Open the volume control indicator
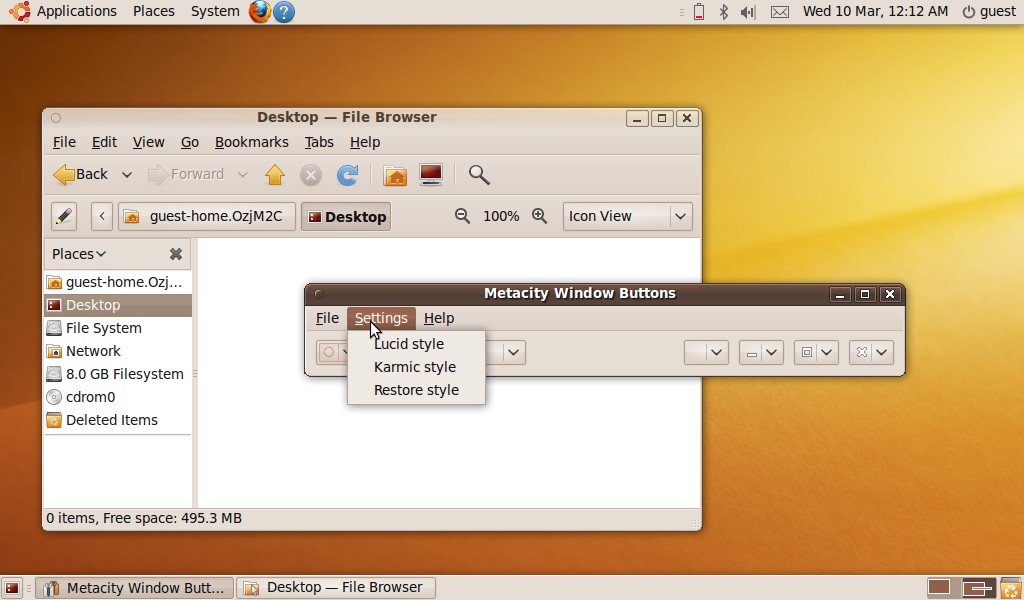 pyautogui.click(x=748, y=11)
